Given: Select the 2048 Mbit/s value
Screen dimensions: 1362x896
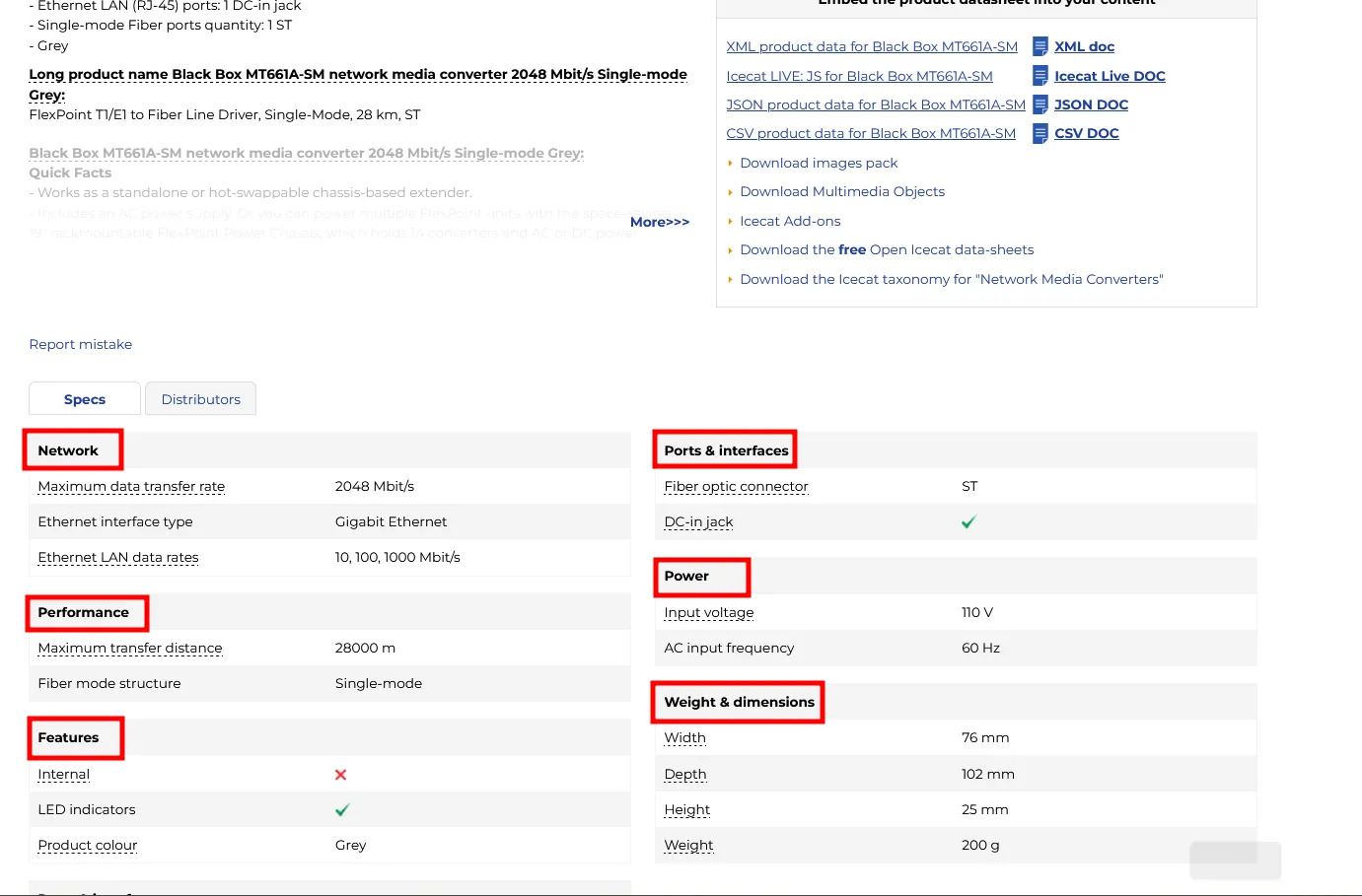Looking at the screenshot, I should pos(375,486).
